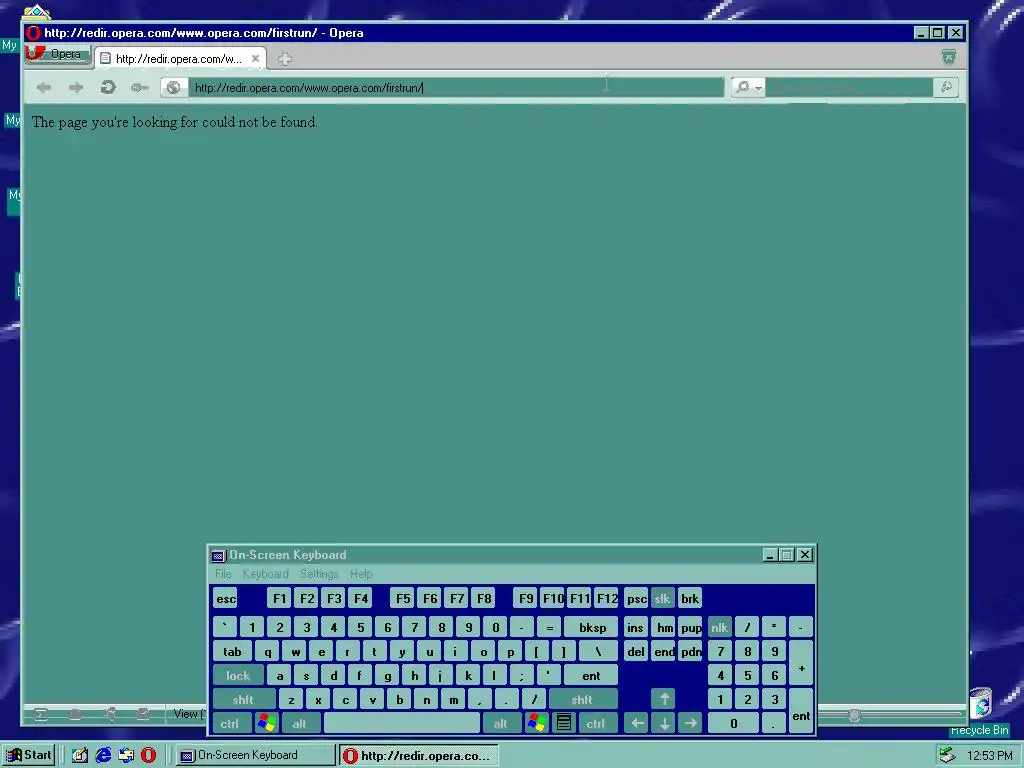Image resolution: width=1024 pixels, height=768 pixels.
Task: Click the system tray network icon
Action: point(948,756)
